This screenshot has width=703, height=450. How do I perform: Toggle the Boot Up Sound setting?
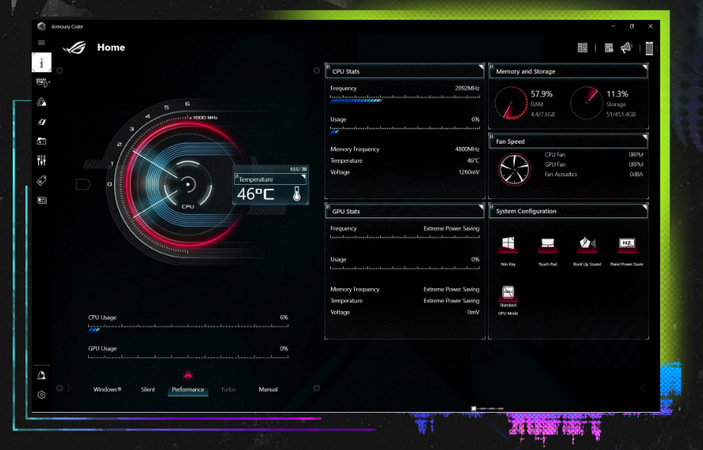[x=587, y=245]
